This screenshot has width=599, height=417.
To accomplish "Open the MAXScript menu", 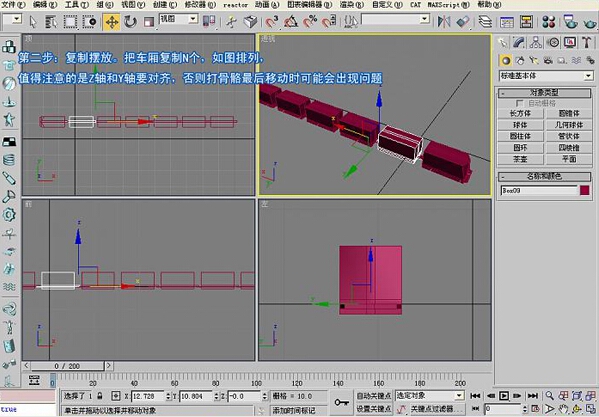I will 448,5.
